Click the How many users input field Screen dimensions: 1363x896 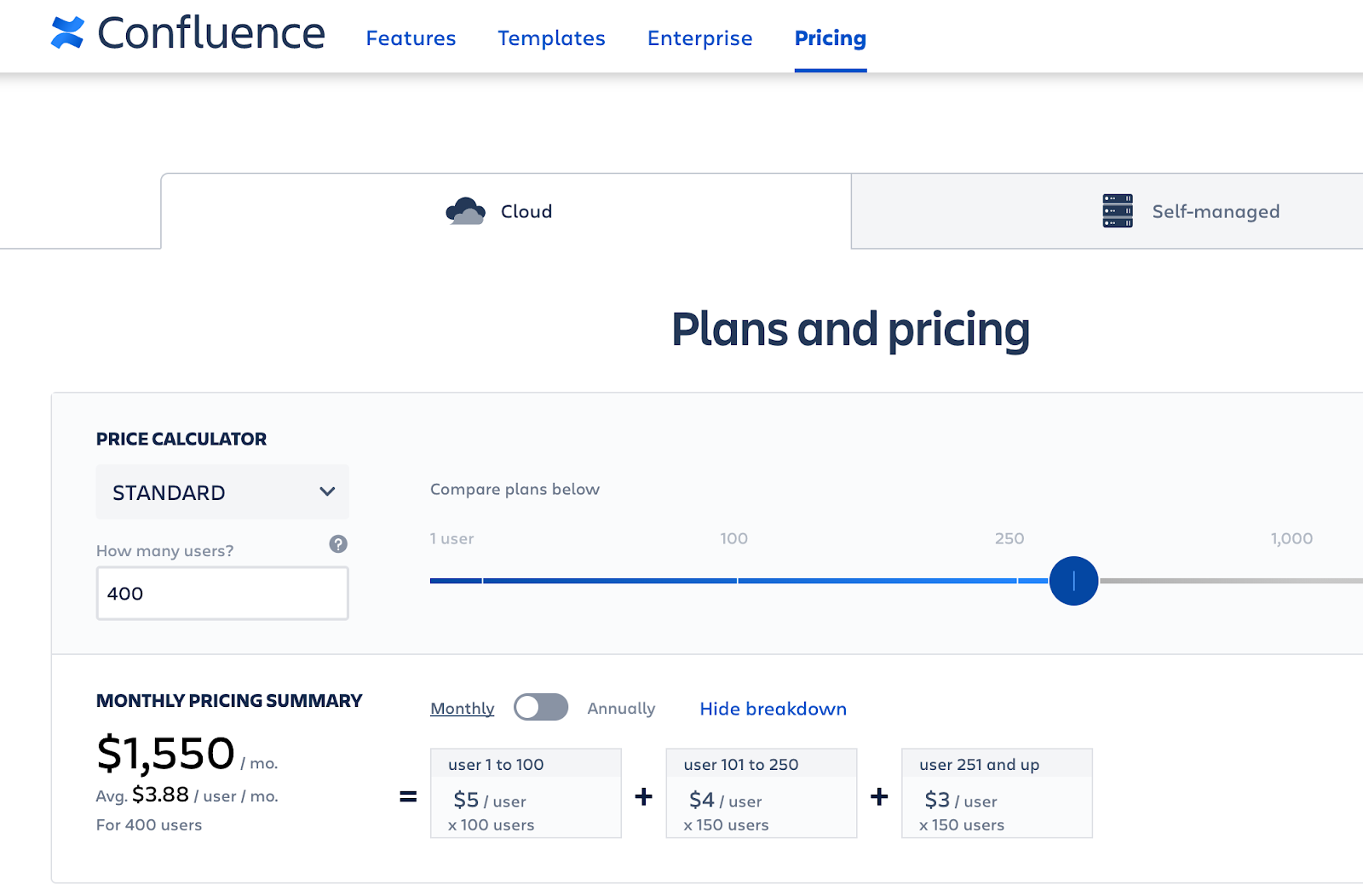pos(222,594)
